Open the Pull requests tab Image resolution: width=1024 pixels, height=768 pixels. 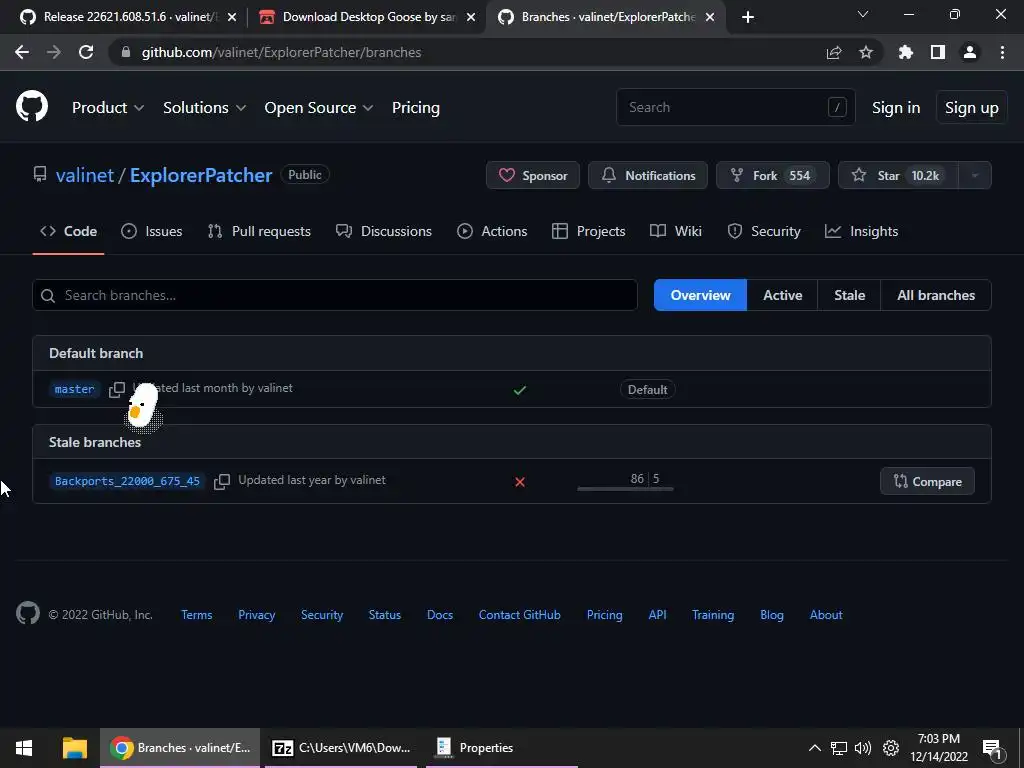pos(259,231)
